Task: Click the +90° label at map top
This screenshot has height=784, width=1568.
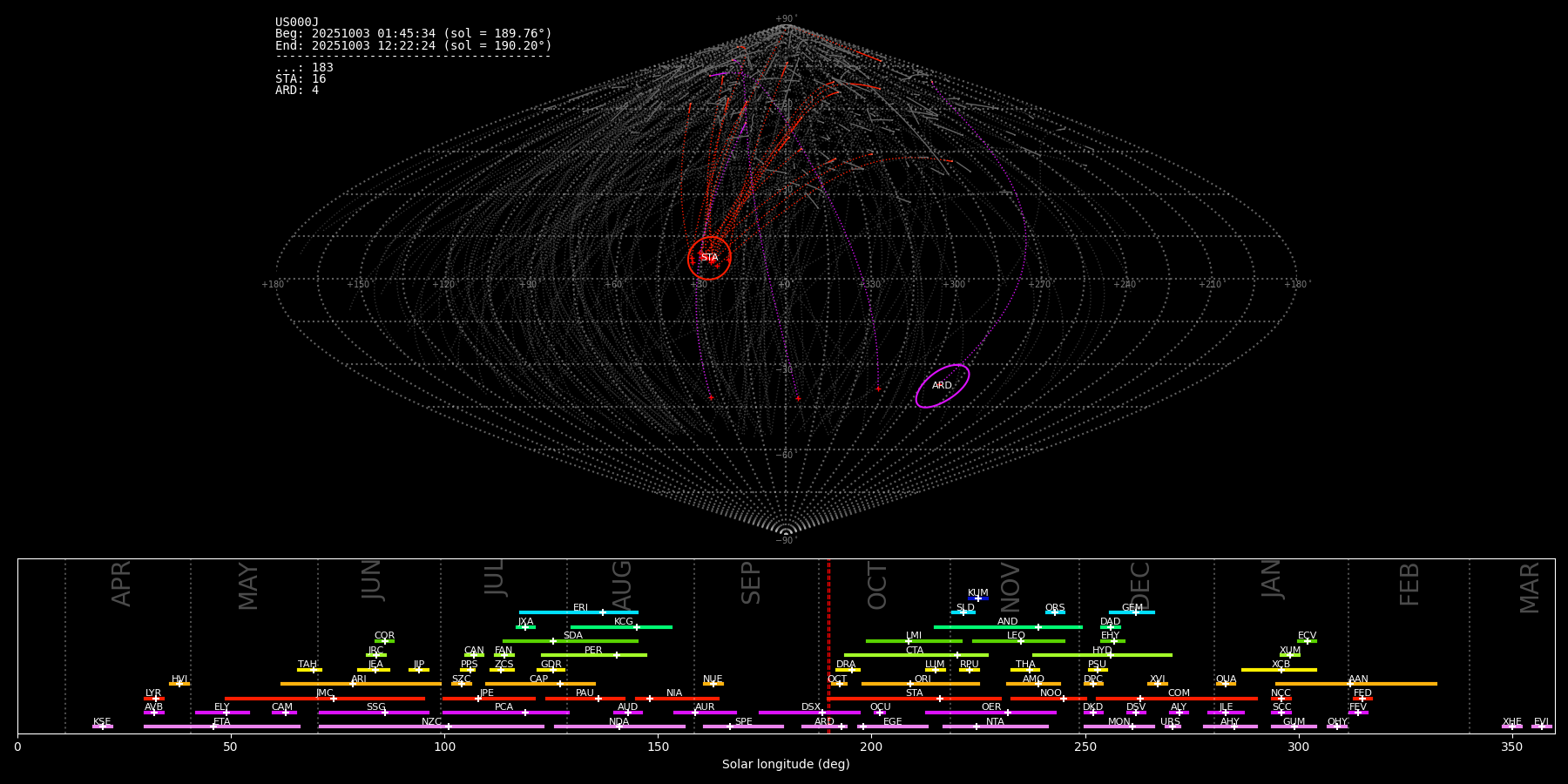Action: pyautogui.click(x=785, y=19)
